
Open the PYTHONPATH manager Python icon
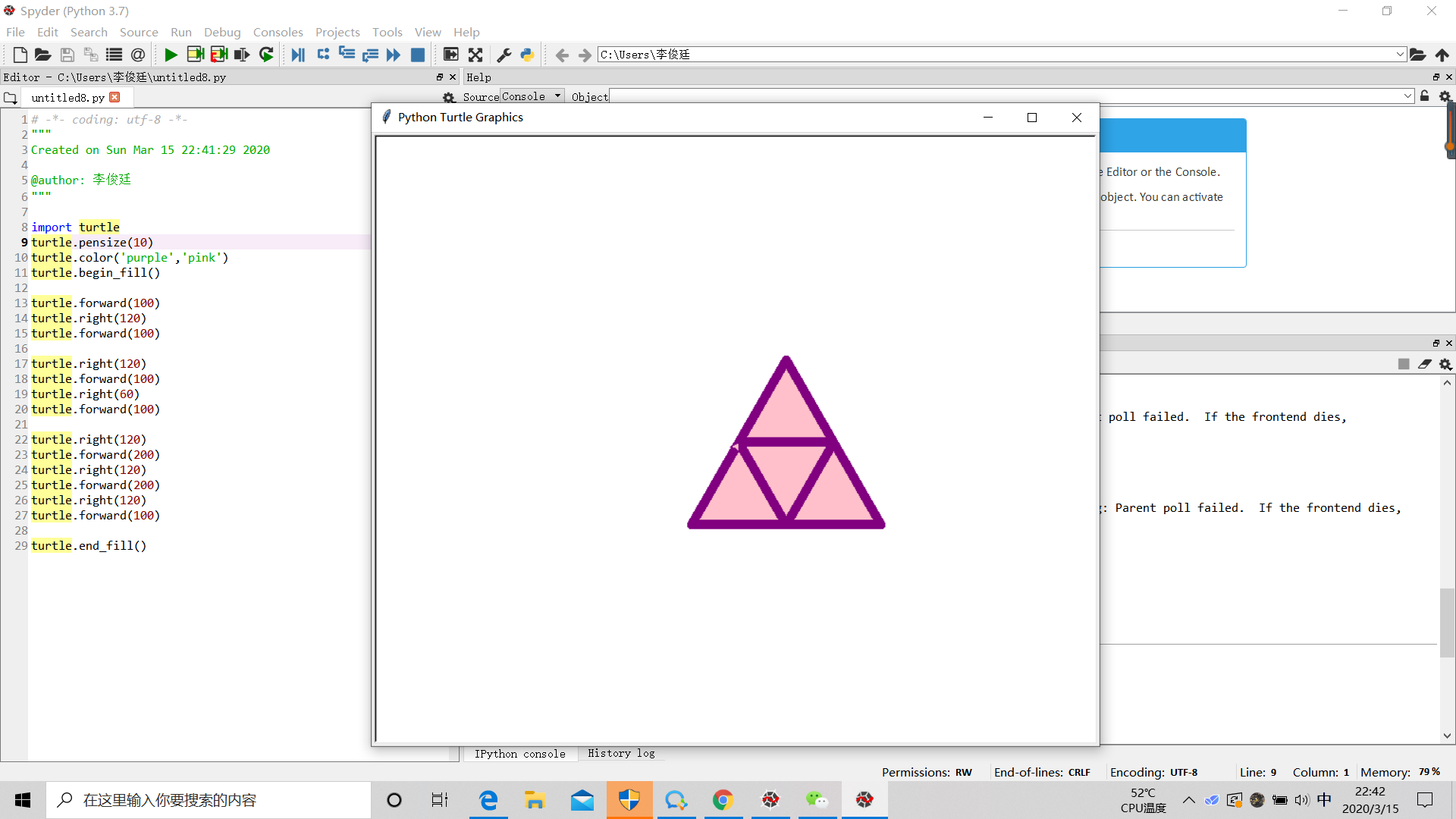(x=527, y=55)
